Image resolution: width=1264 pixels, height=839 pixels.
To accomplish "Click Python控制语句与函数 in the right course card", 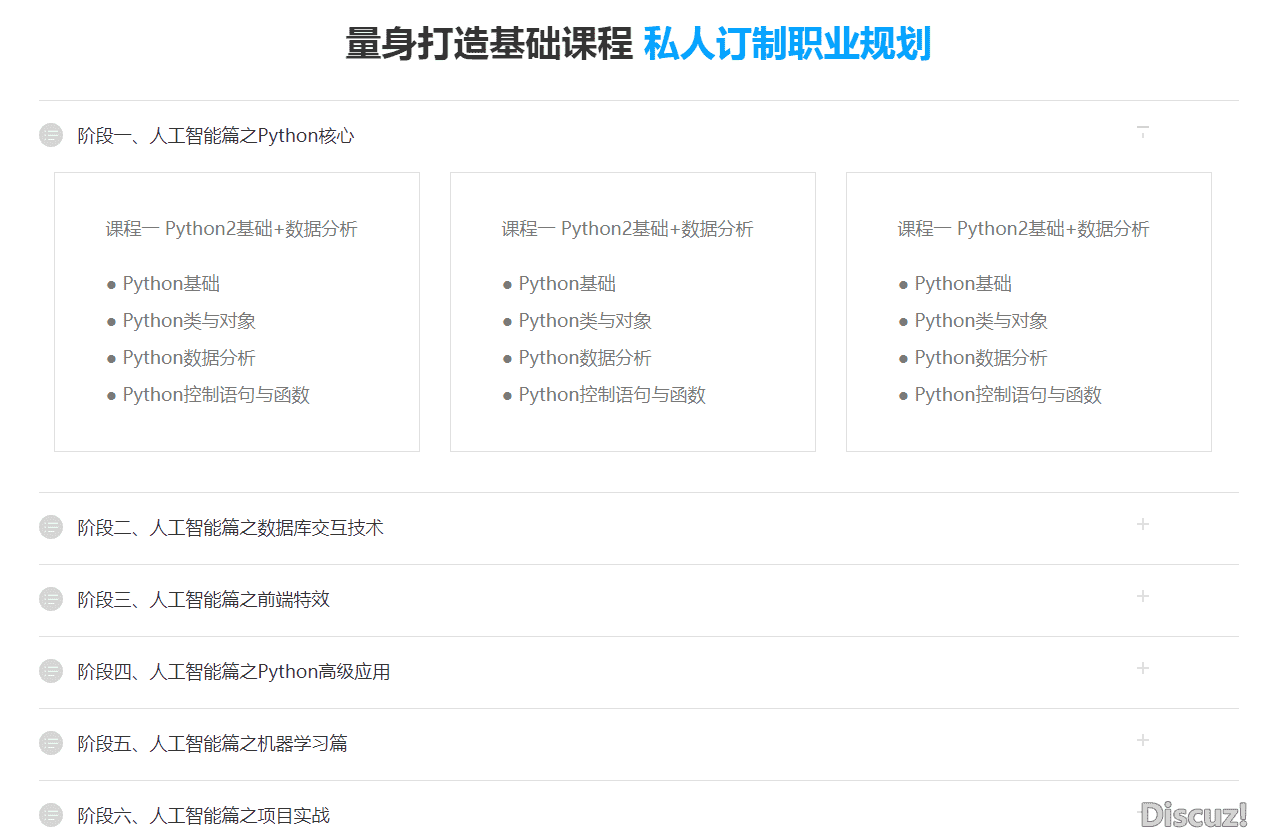I will [1008, 395].
